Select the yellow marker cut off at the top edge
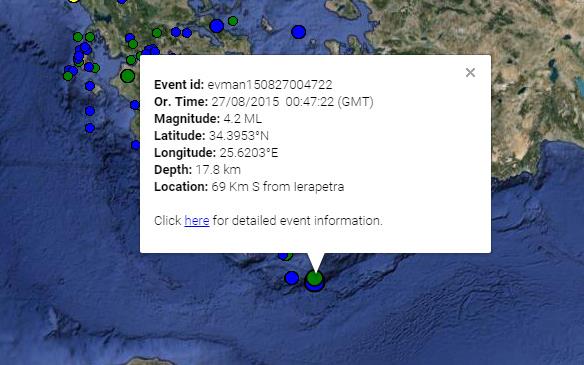 (74, 1)
